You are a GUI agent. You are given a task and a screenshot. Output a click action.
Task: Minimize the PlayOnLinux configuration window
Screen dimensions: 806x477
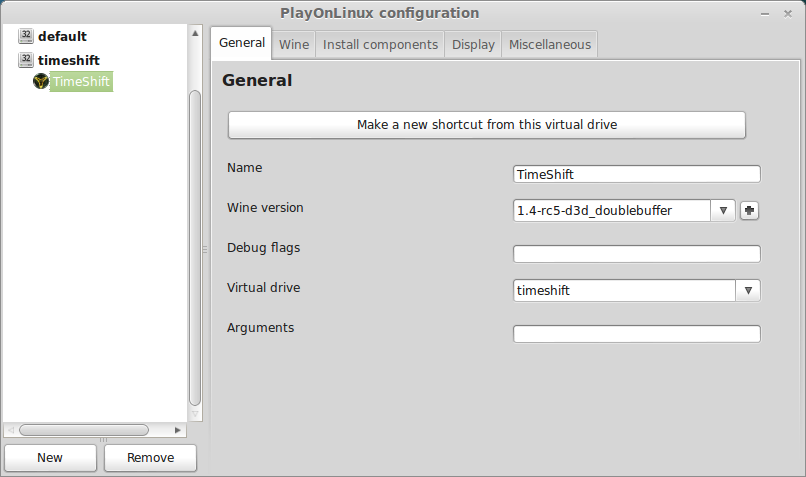(765, 14)
